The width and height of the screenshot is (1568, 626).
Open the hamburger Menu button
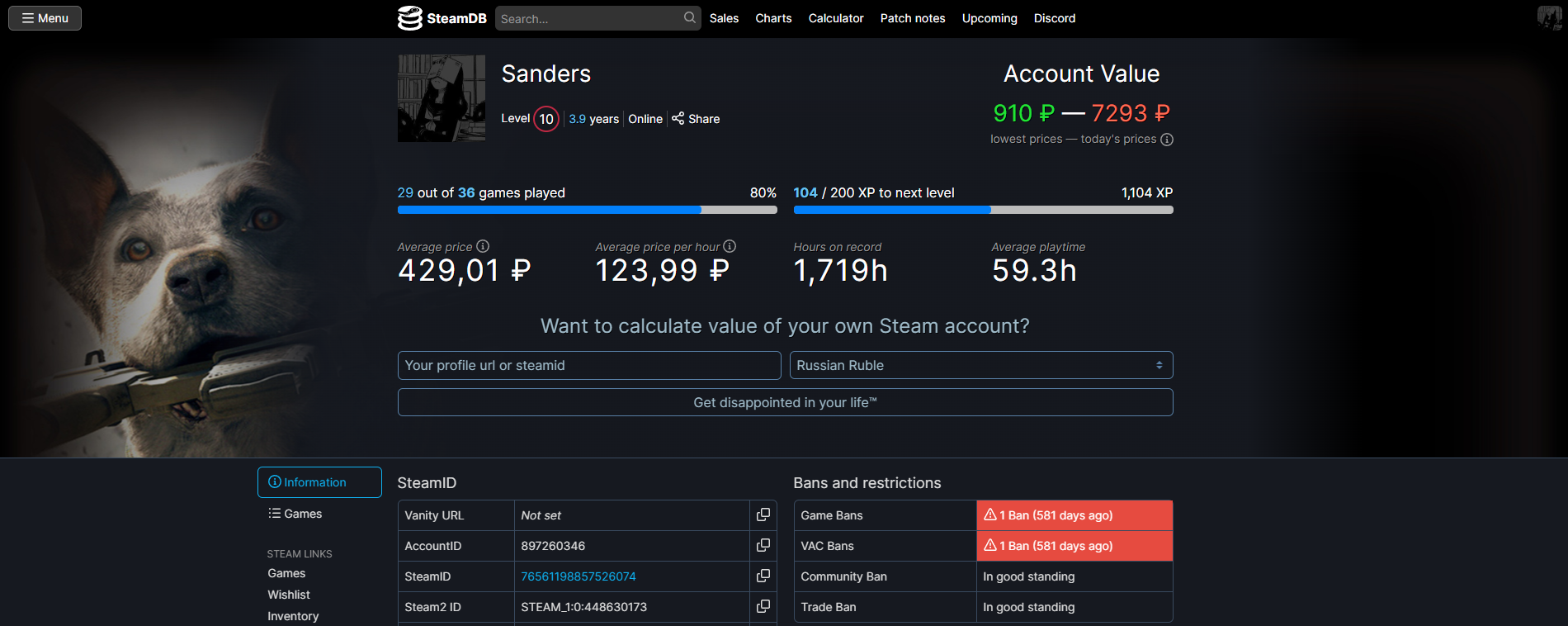pyautogui.click(x=45, y=18)
